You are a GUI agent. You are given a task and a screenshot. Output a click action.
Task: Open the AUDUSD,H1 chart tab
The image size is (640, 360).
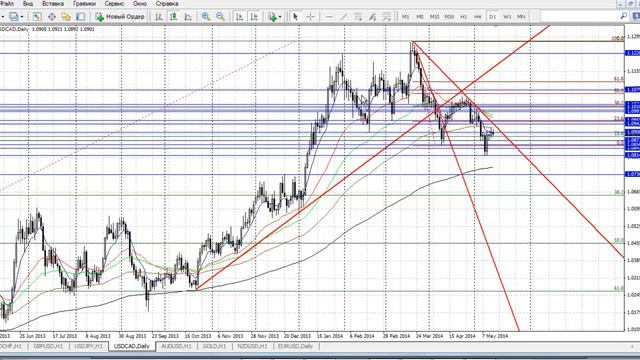pos(176,346)
